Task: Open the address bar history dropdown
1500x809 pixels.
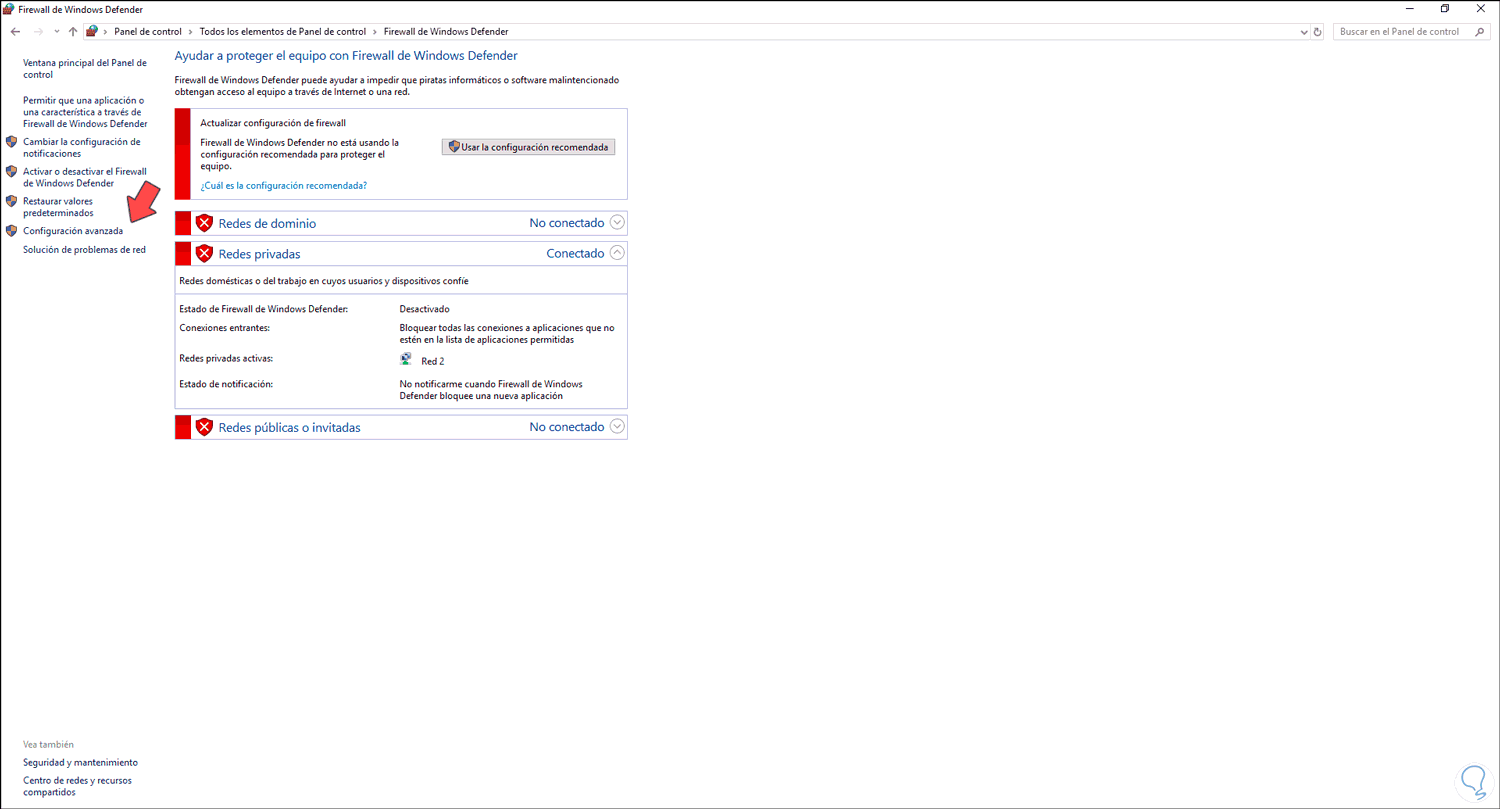Action: [1303, 32]
